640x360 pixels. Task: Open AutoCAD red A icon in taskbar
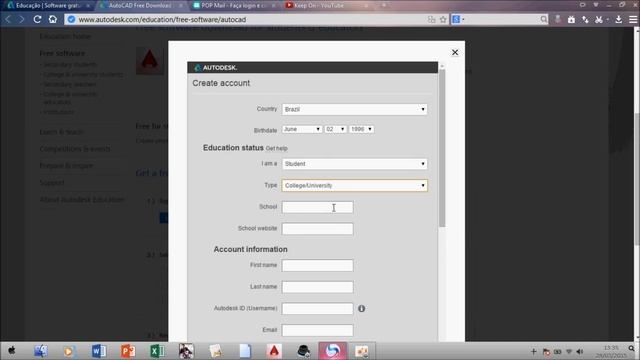pyautogui.click(x=274, y=351)
